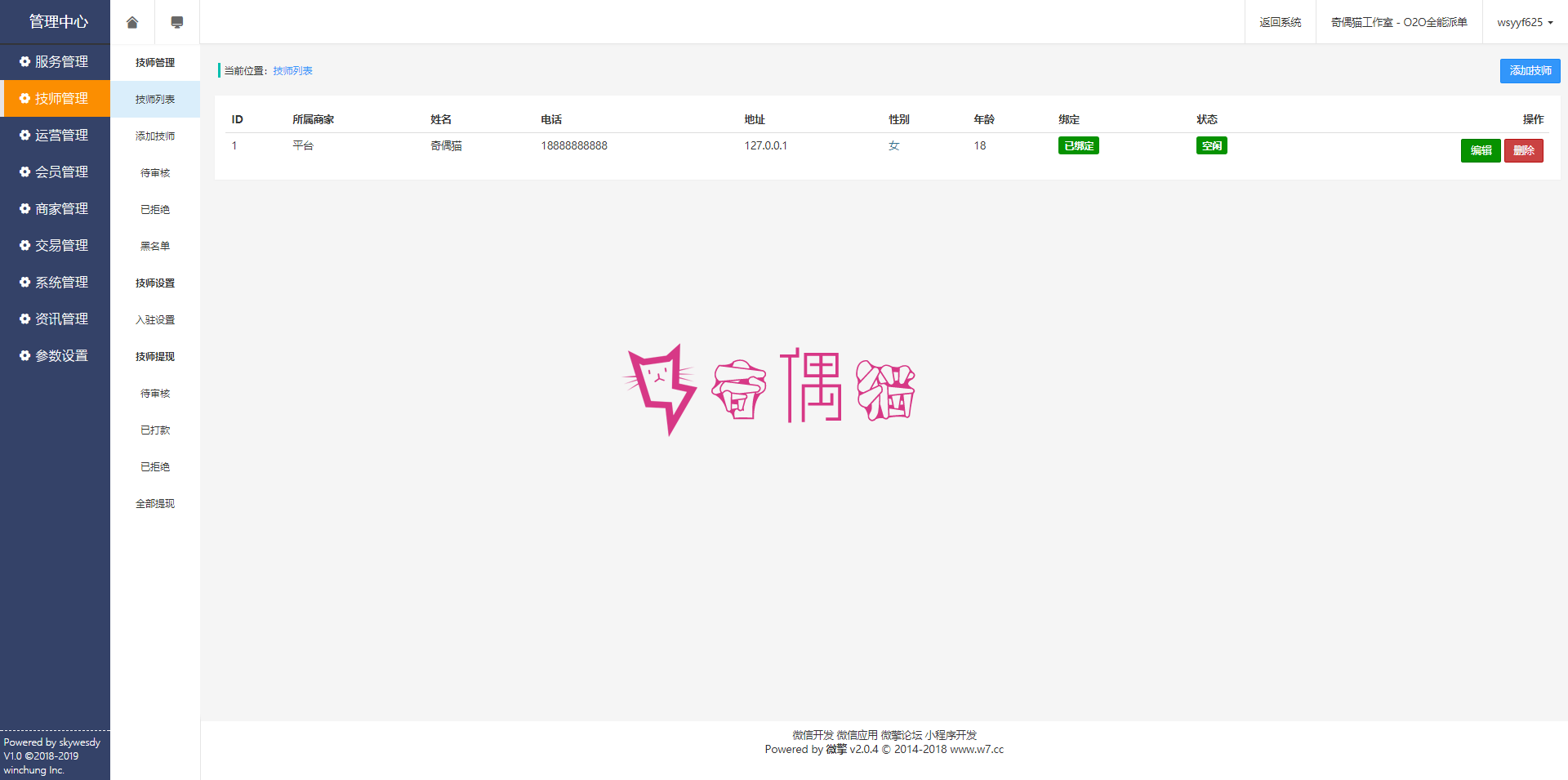Click gear icon beside 运营管理
Screen dimensions: 1568x780
(x=24, y=135)
